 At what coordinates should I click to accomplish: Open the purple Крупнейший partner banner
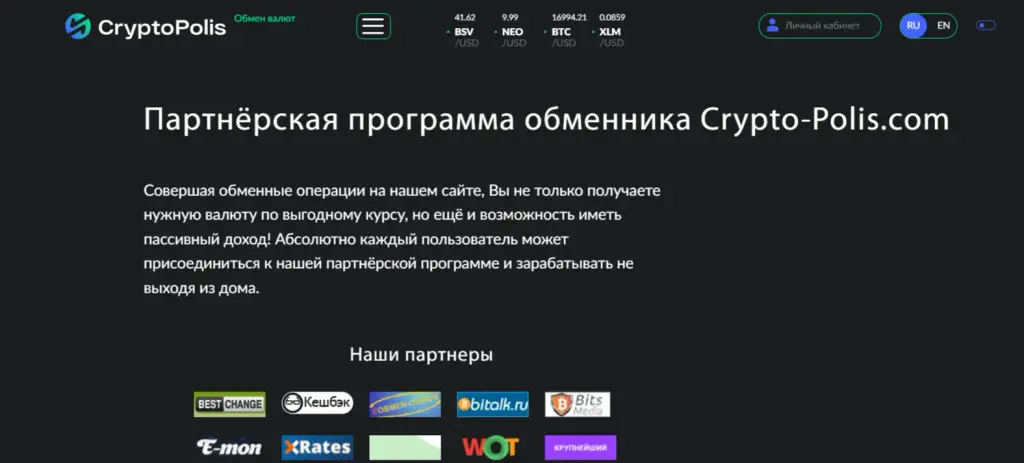(x=581, y=448)
